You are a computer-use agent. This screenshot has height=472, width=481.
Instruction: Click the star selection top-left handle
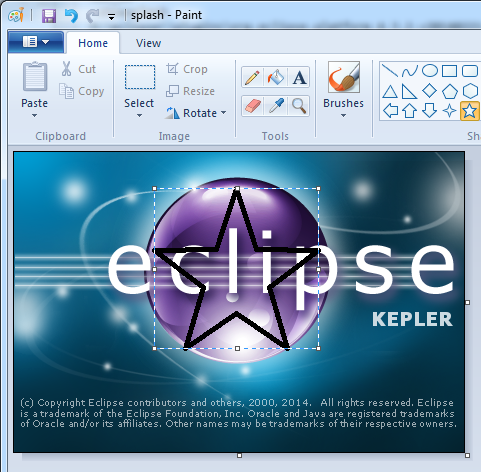pyautogui.click(x=154, y=188)
